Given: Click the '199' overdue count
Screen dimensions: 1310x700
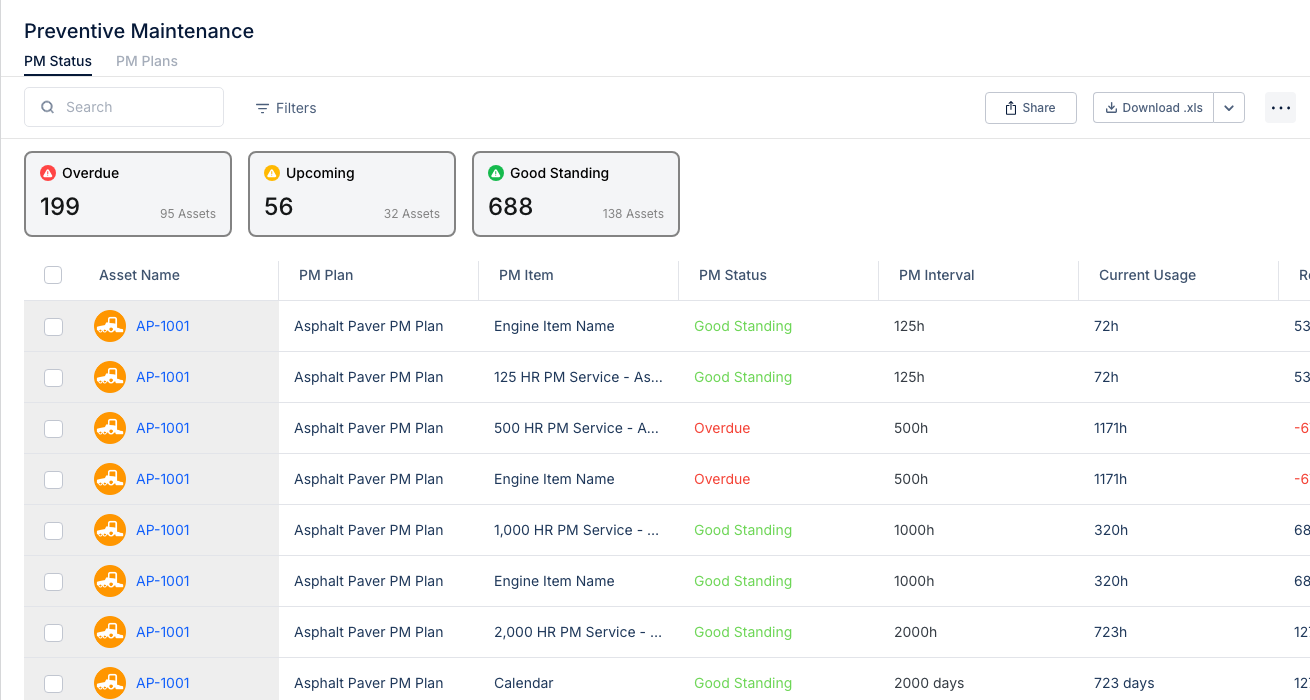Looking at the screenshot, I should (60, 207).
